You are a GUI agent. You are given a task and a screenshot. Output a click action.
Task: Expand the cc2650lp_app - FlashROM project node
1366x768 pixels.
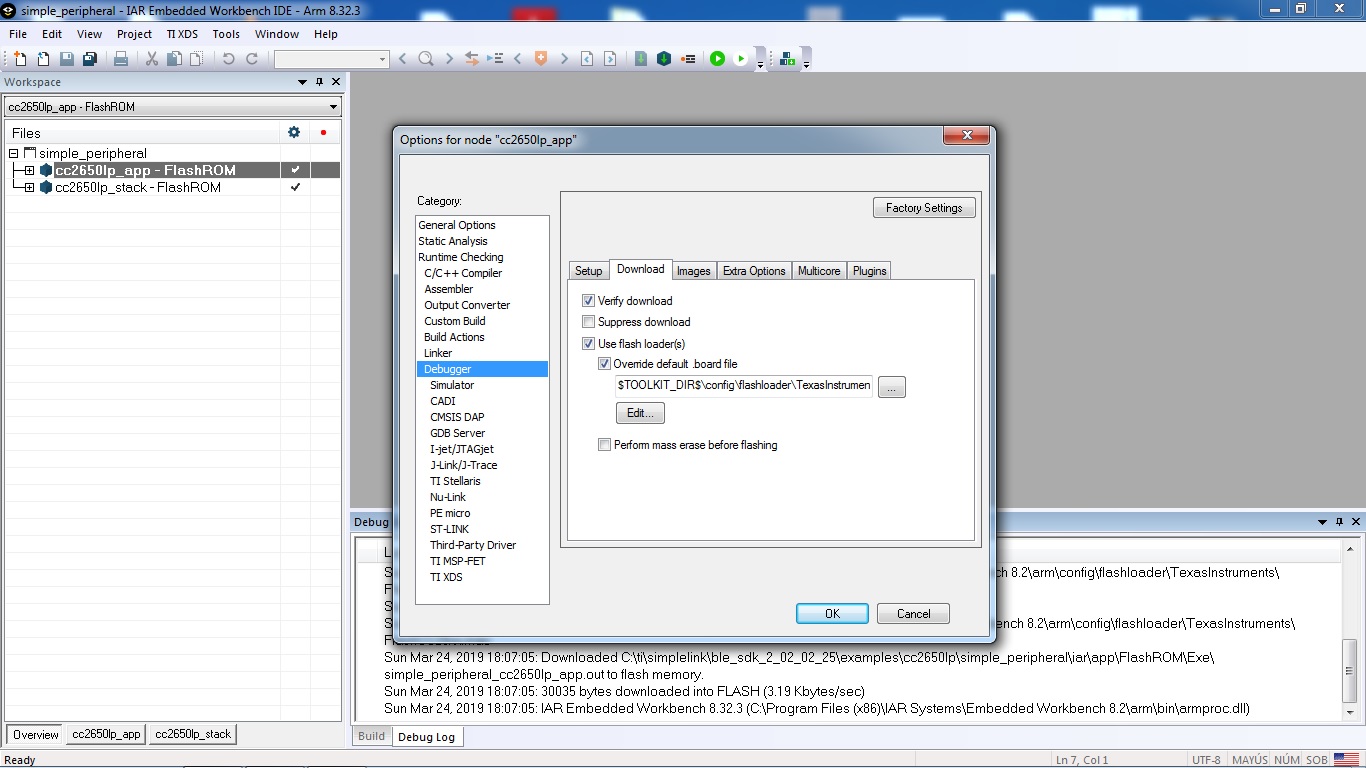coord(30,171)
